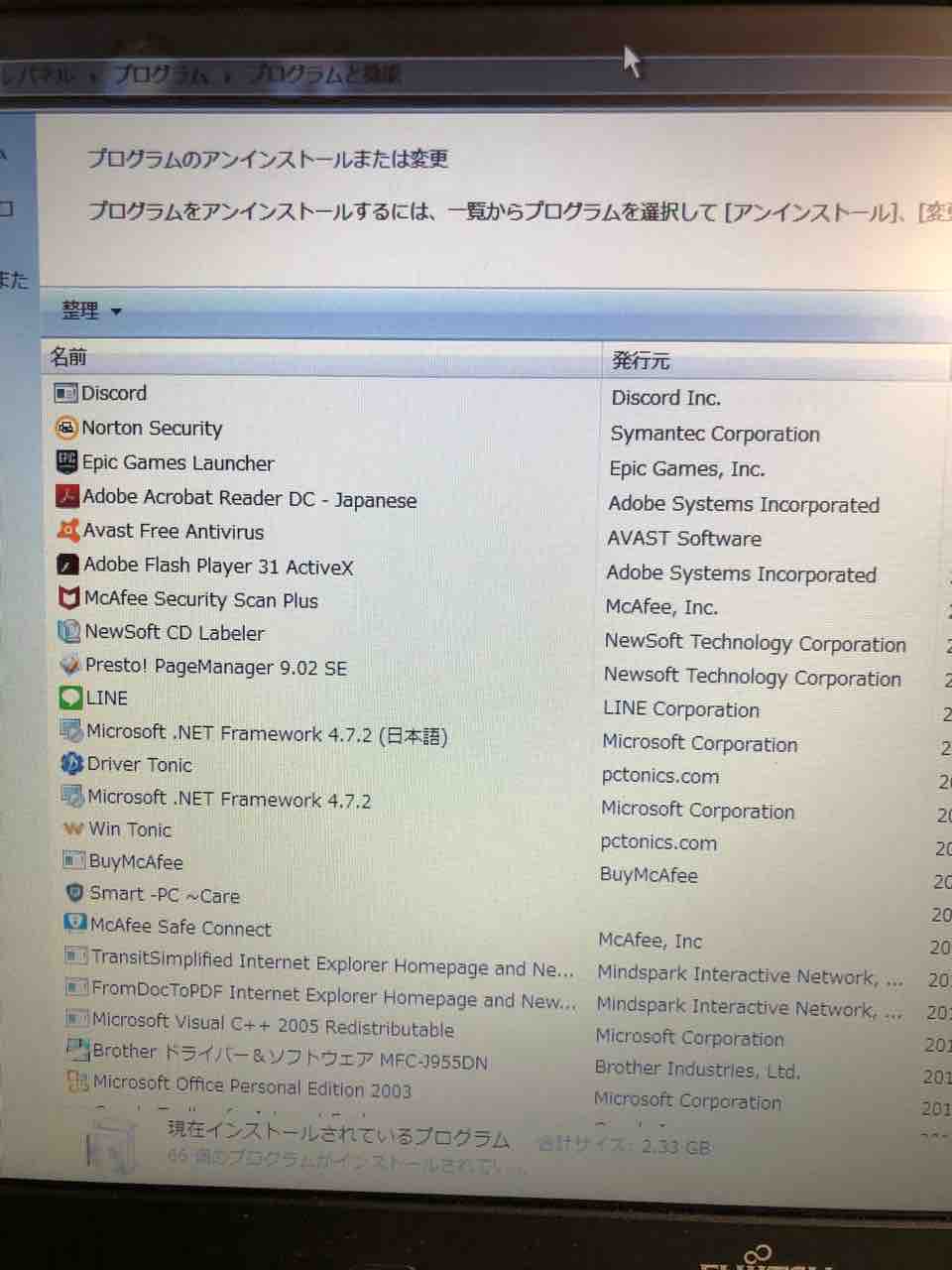Click the McAfee Safe Connect name
The width and height of the screenshot is (952, 1270).
180,928
